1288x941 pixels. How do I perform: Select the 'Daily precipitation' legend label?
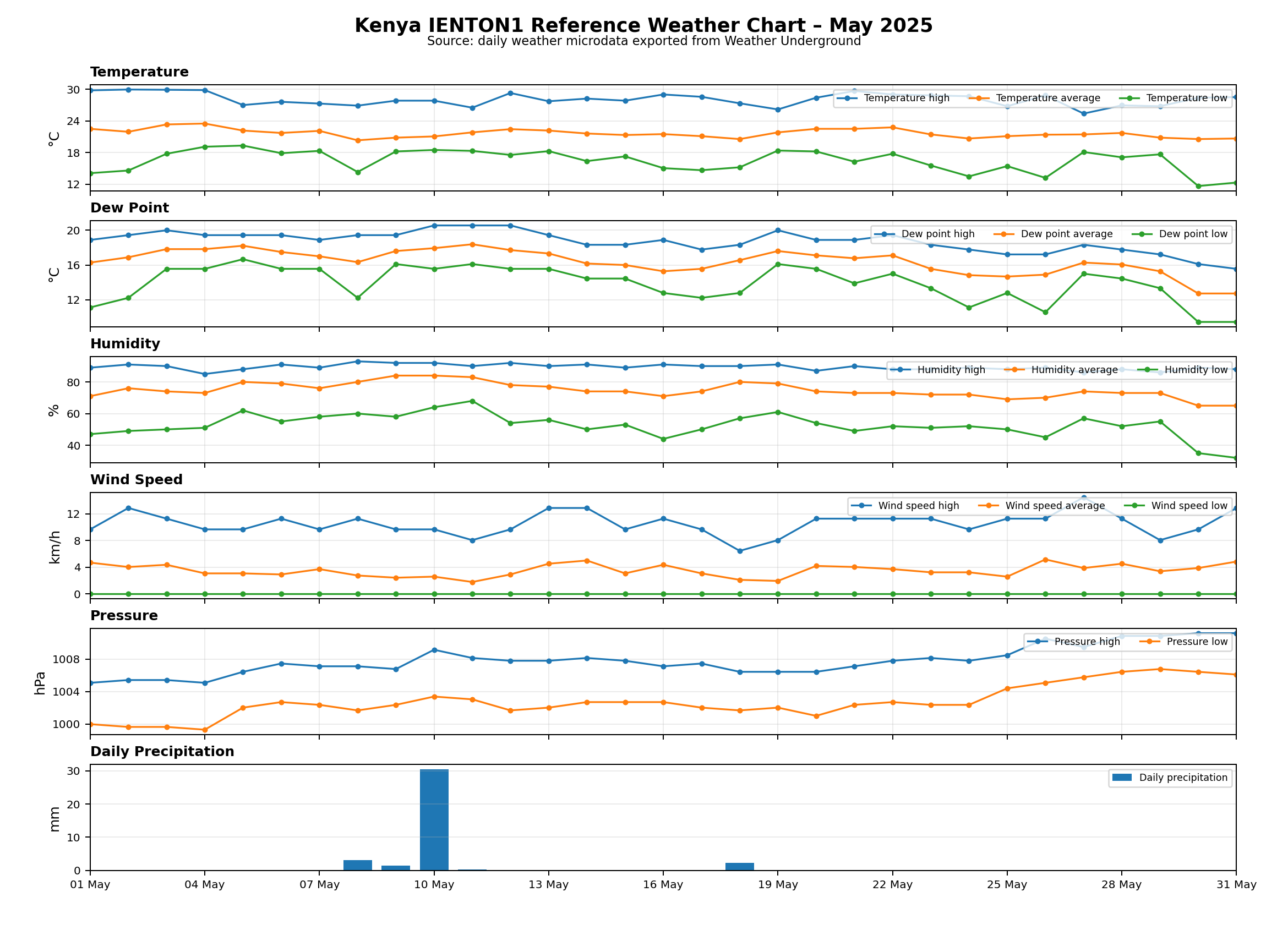[1183, 779]
